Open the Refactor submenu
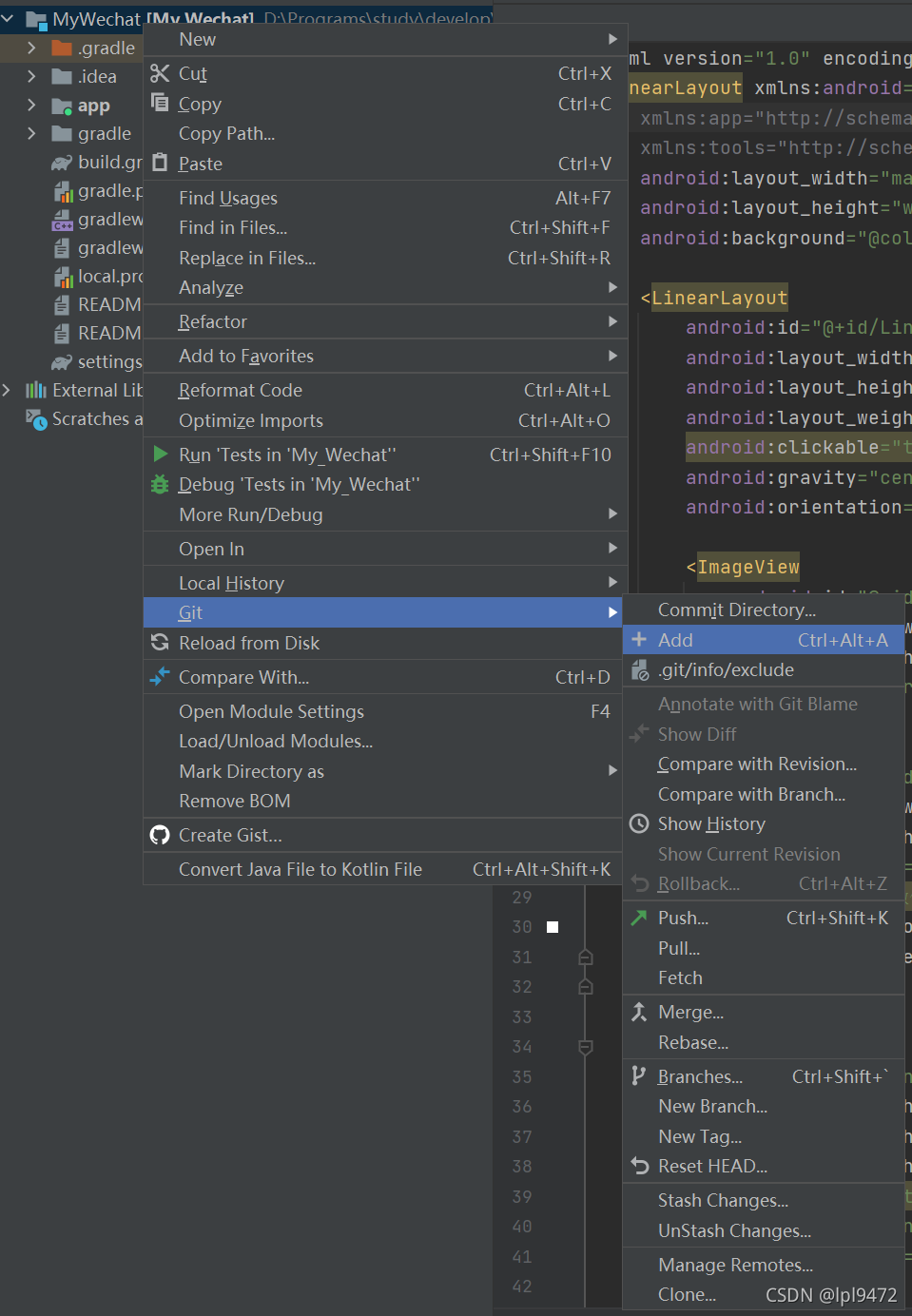The height and width of the screenshot is (1316, 912). point(385,321)
